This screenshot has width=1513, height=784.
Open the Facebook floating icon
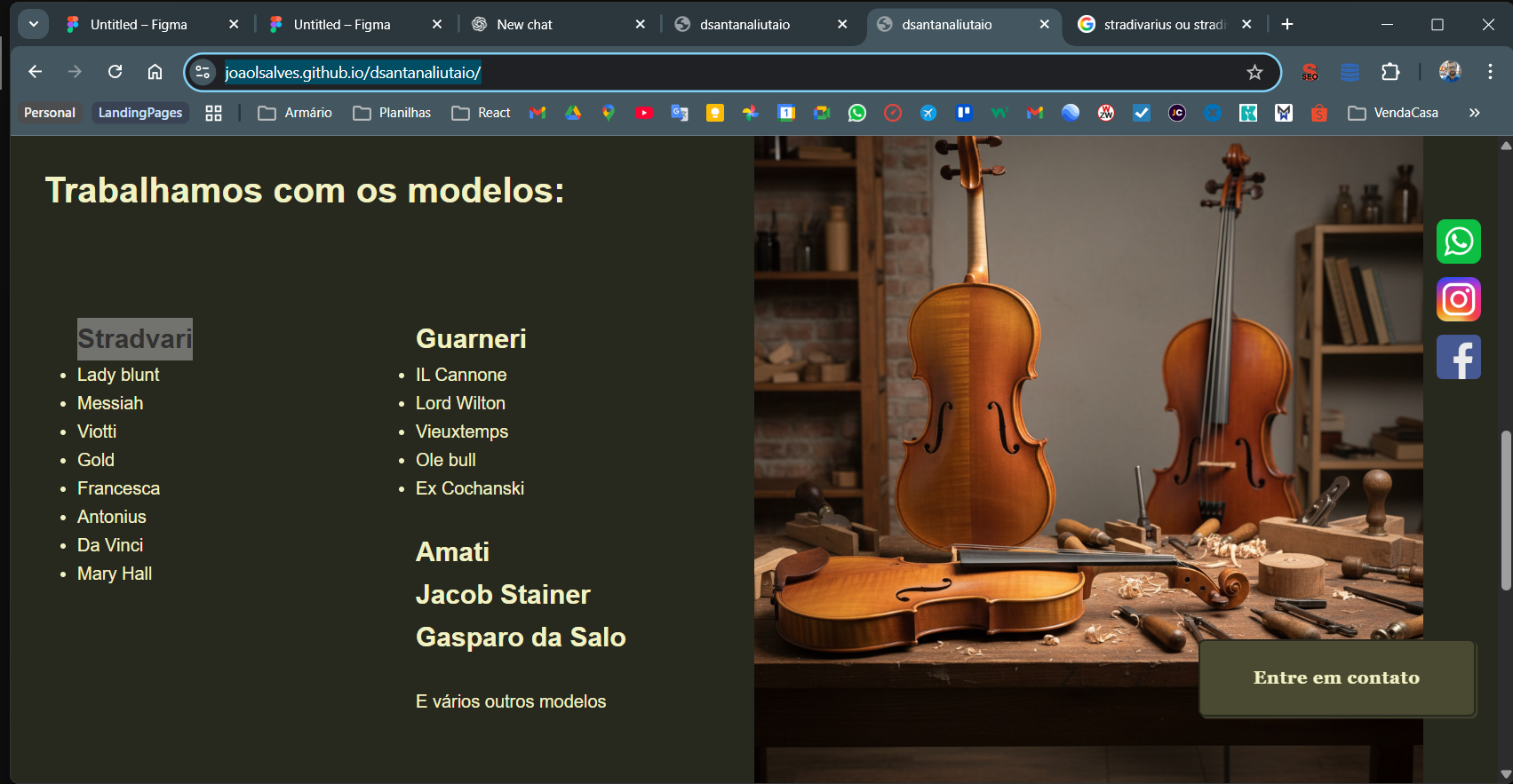(1459, 357)
